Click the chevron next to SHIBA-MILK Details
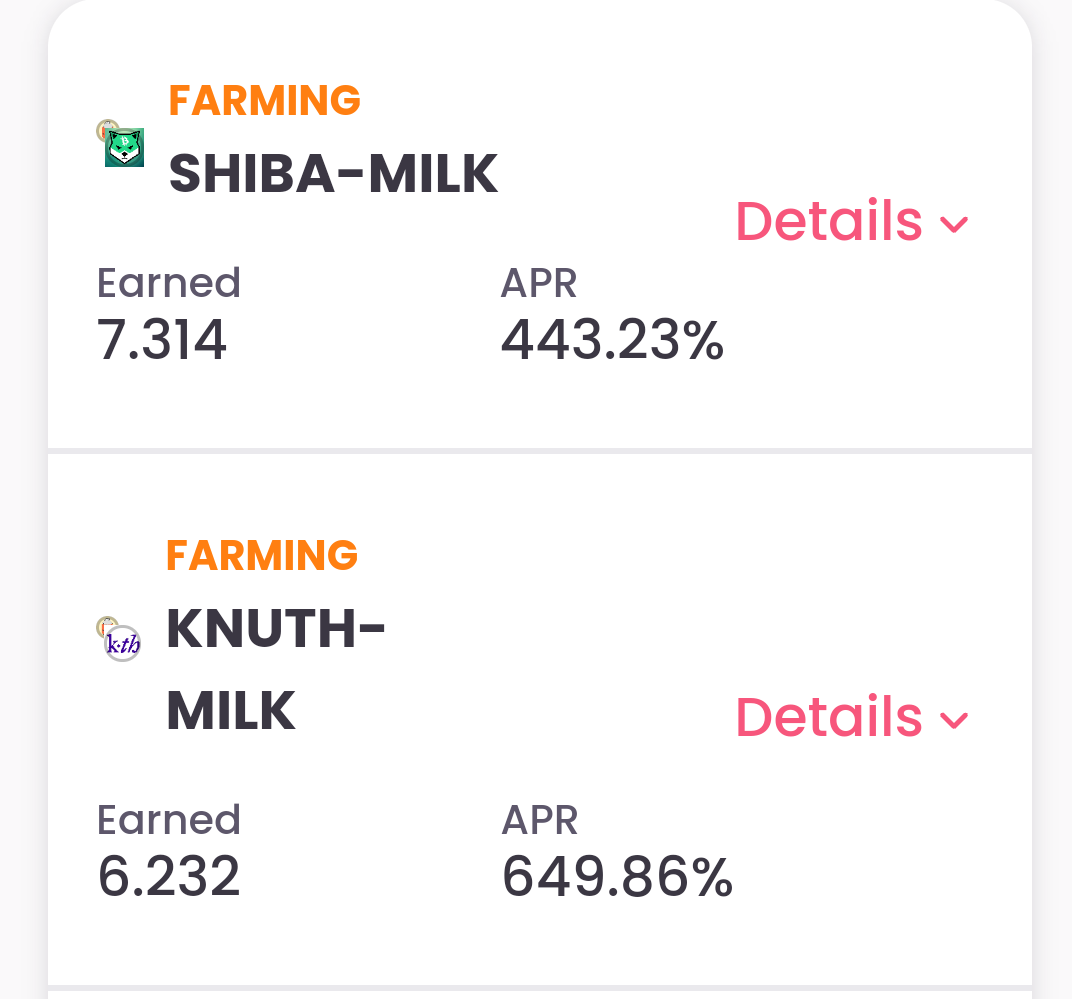 pyautogui.click(x=954, y=224)
